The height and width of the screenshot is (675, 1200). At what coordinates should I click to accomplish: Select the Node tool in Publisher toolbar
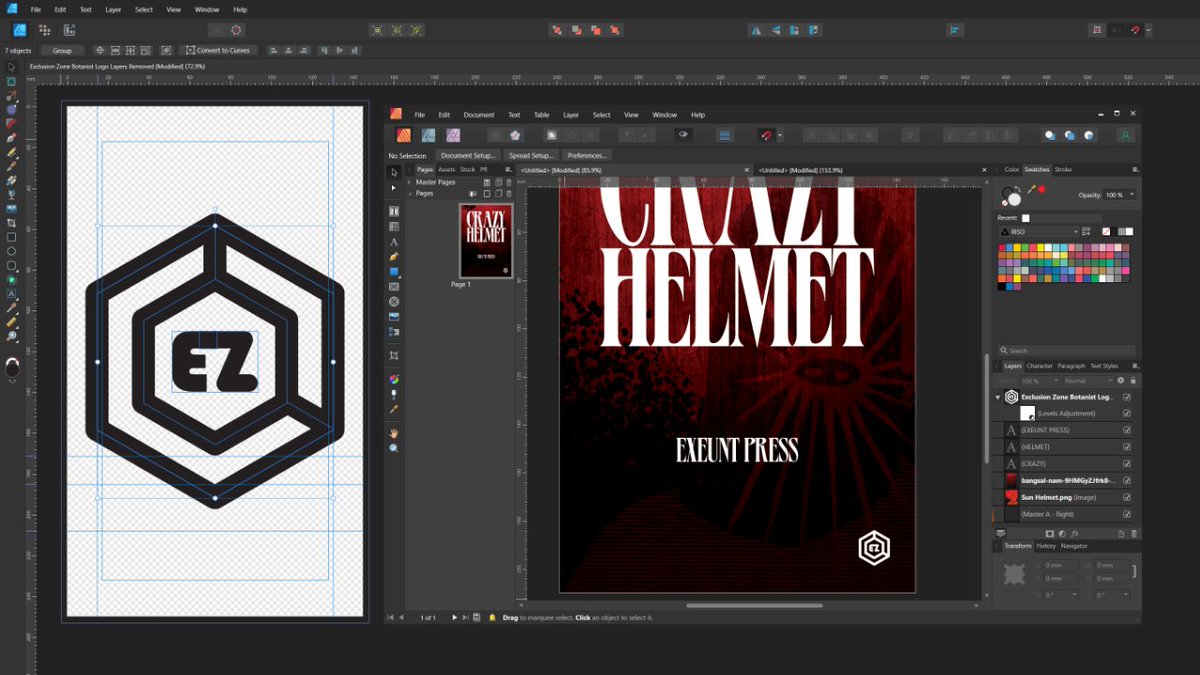[394, 187]
